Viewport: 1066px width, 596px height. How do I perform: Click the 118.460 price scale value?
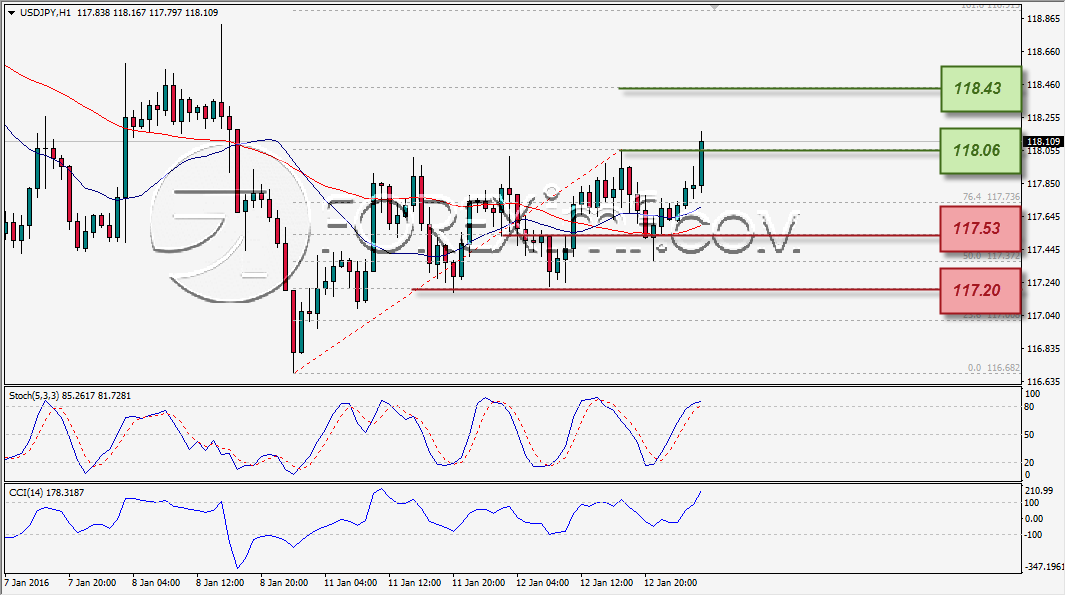click(x=1043, y=85)
